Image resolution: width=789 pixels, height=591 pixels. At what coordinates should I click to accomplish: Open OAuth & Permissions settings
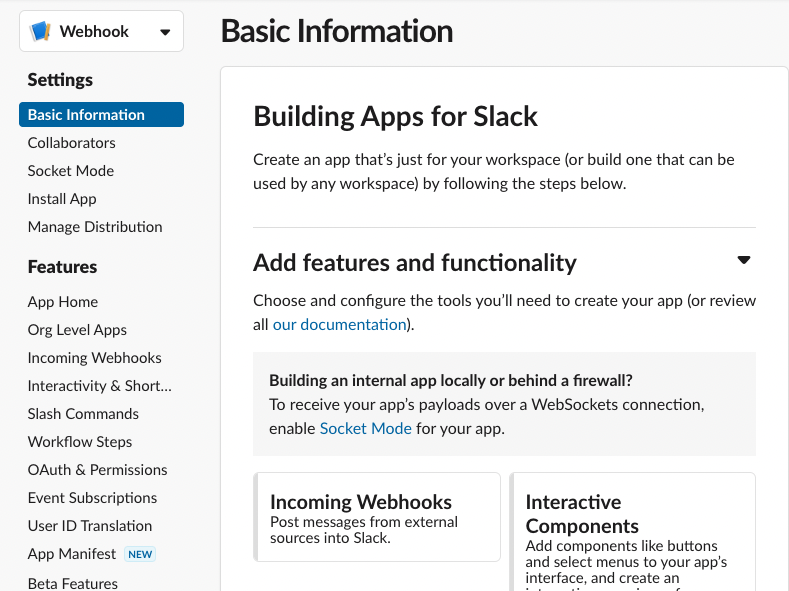[98, 470]
